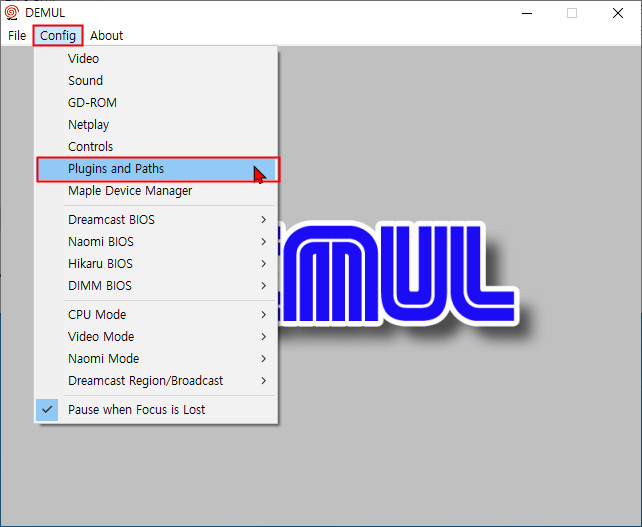Toggle Pause when Focus is Lost
This screenshot has width=642, height=527.
tap(156, 410)
